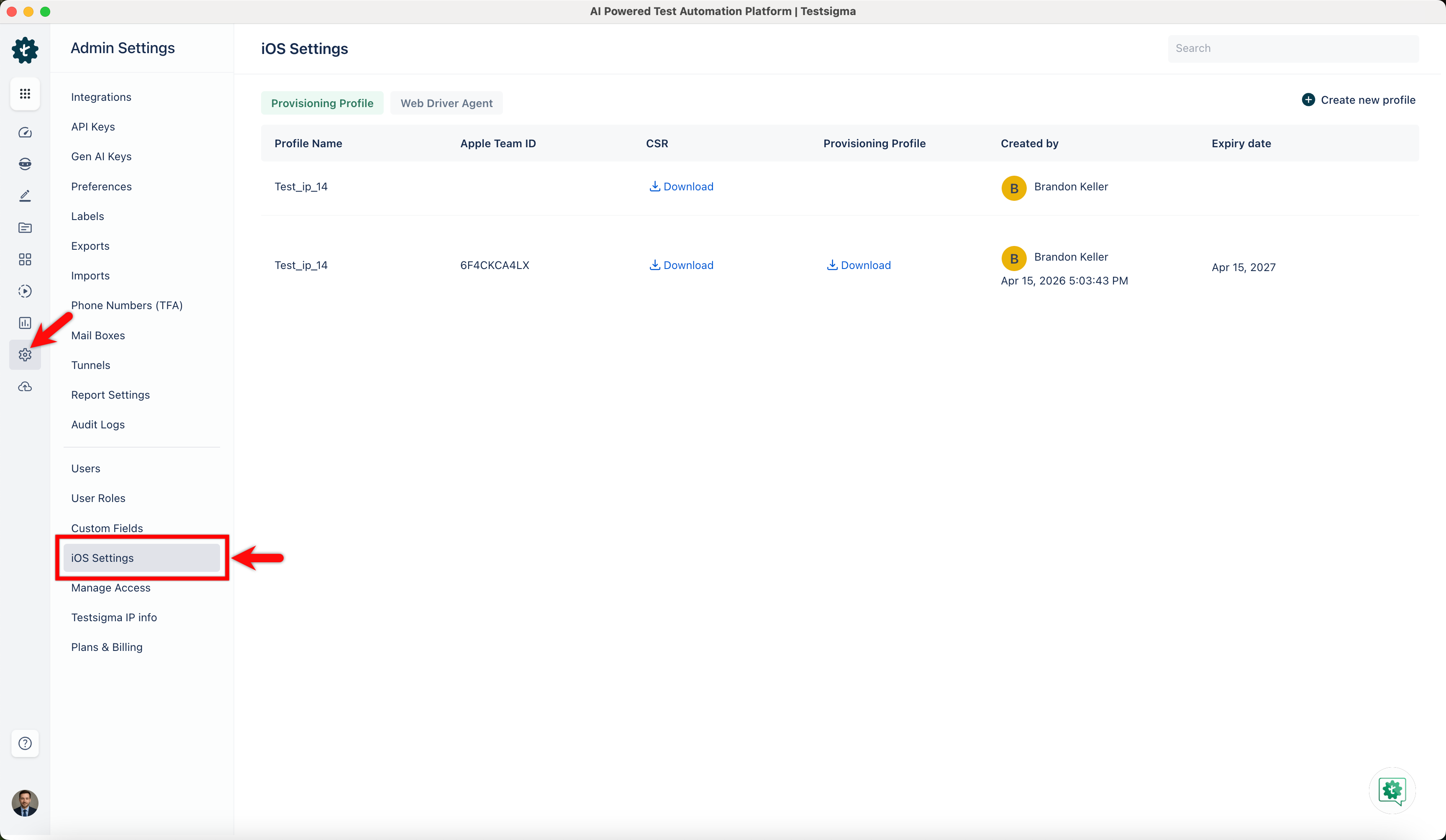Select Preferences in admin menu
1446x840 pixels.
[x=101, y=187]
